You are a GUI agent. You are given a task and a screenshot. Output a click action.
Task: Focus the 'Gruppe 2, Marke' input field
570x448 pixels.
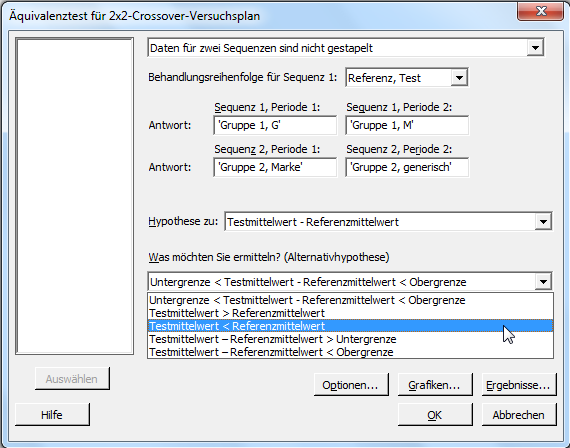coord(275,167)
